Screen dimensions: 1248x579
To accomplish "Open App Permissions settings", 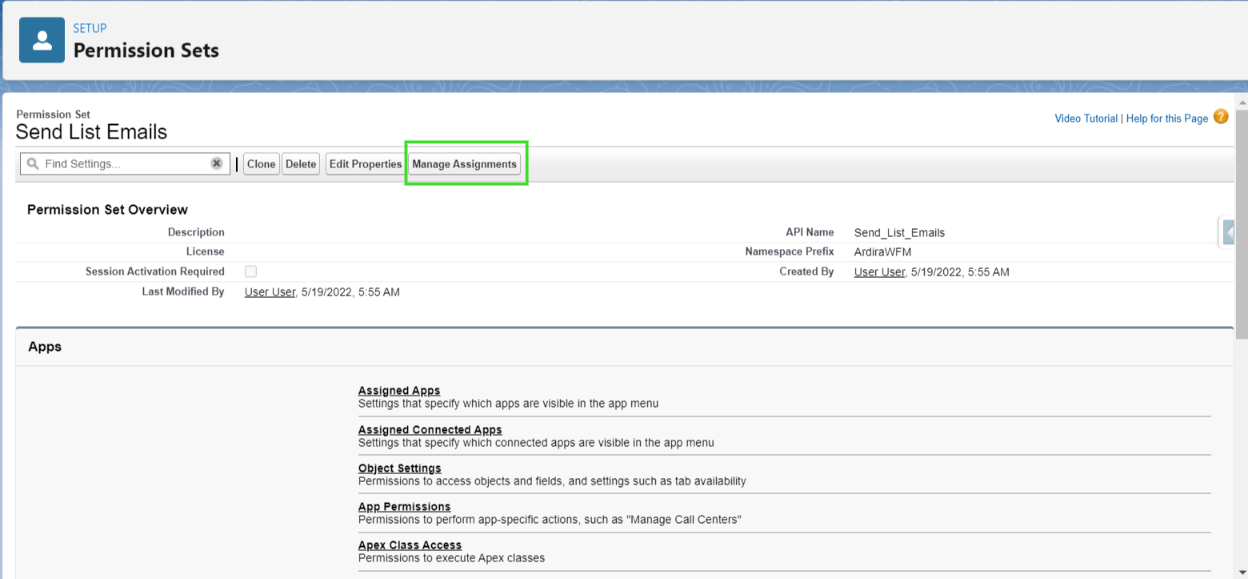I will tap(404, 506).
